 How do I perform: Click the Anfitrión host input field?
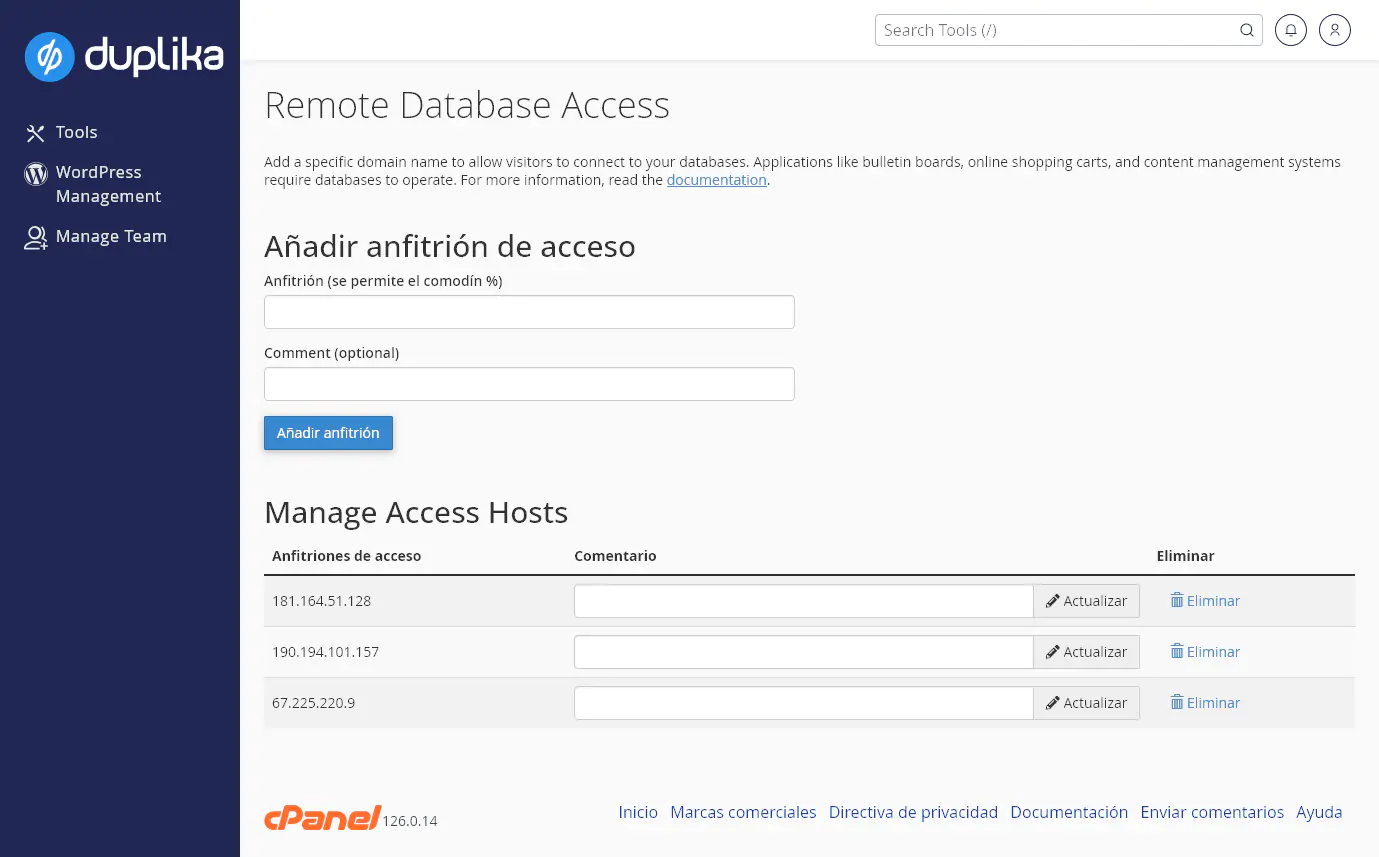click(528, 311)
